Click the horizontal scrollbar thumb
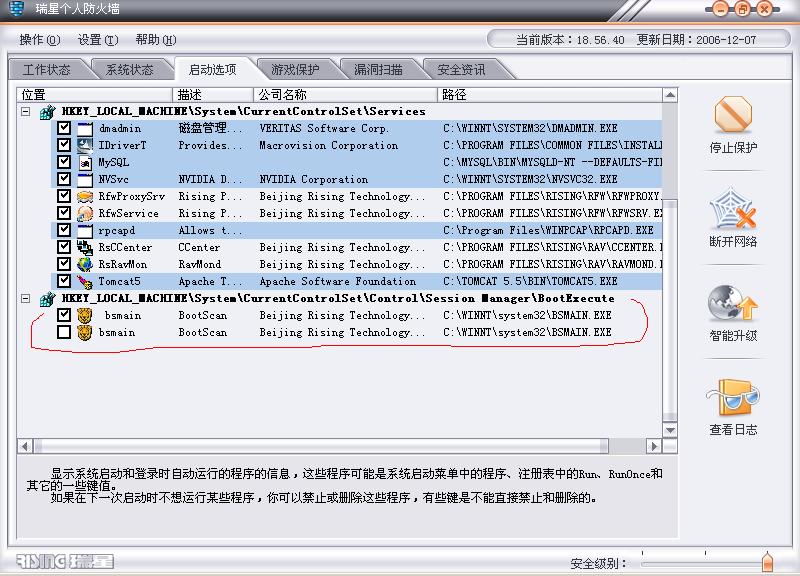The image size is (800, 576). (321, 447)
